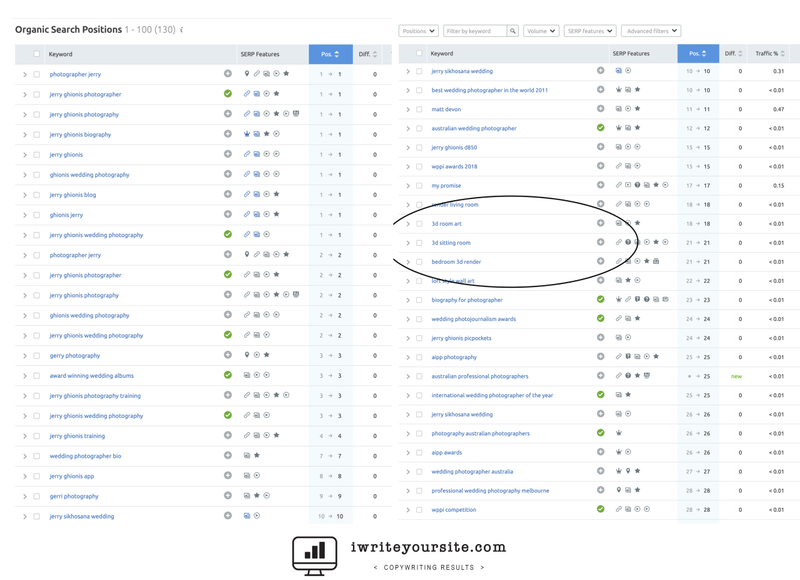The height and width of the screenshot is (580, 800).
Task: Click the 0.47 traffic value in matt devon row
Action: 778,109
